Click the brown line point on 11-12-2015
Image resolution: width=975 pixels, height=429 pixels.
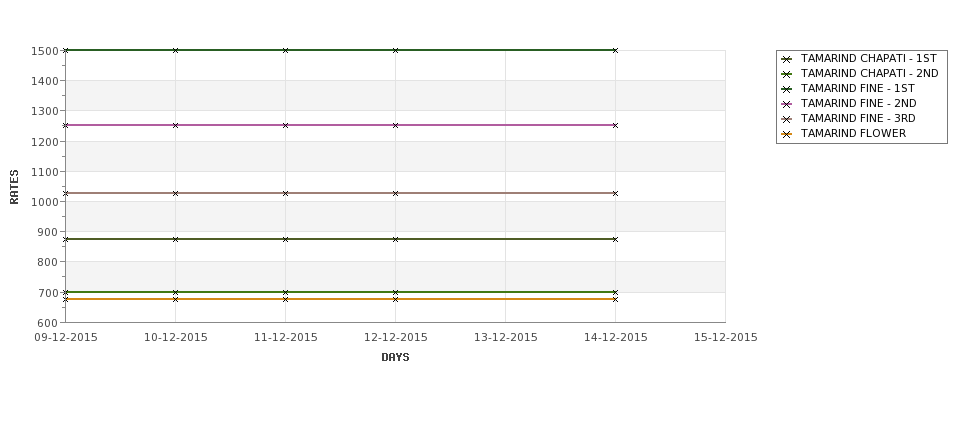285,193
